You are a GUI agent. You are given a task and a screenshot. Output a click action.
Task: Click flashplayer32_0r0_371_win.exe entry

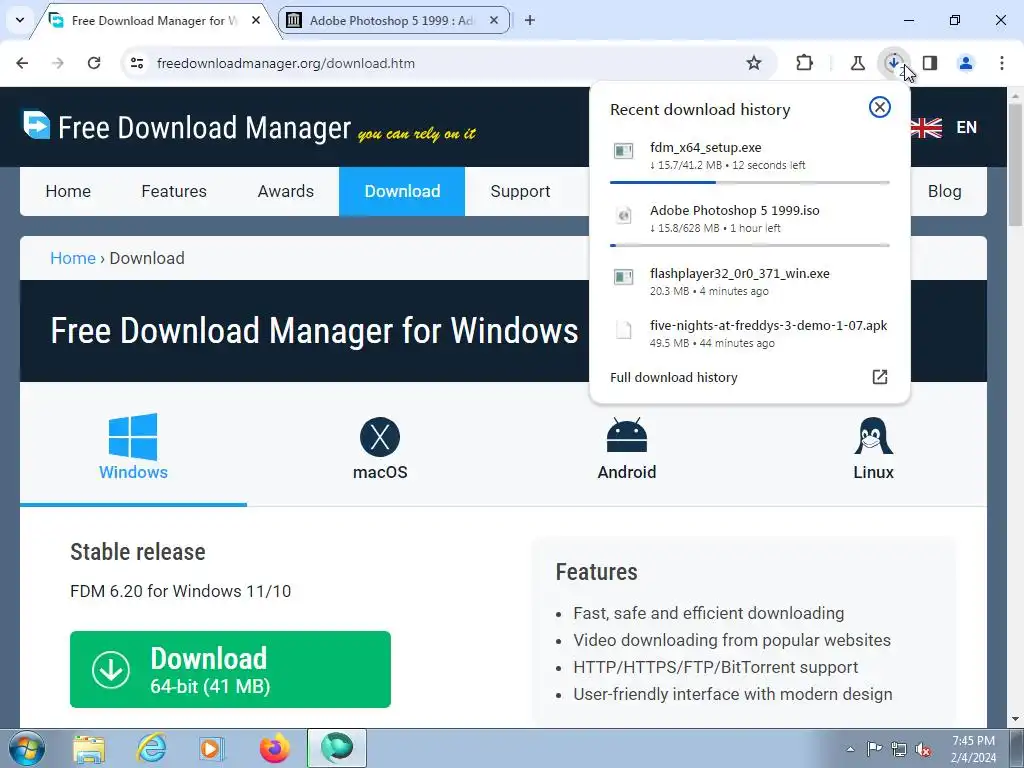click(x=749, y=281)
